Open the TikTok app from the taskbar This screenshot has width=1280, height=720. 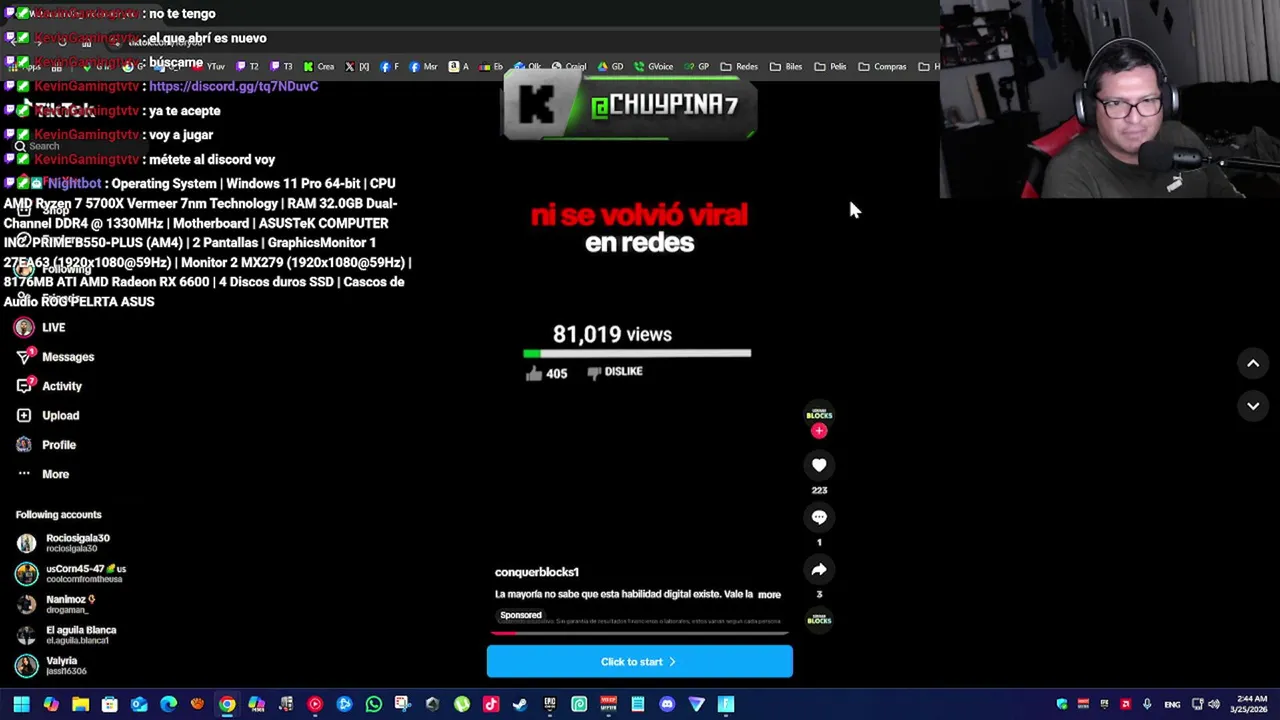click(x=491, y=704)
